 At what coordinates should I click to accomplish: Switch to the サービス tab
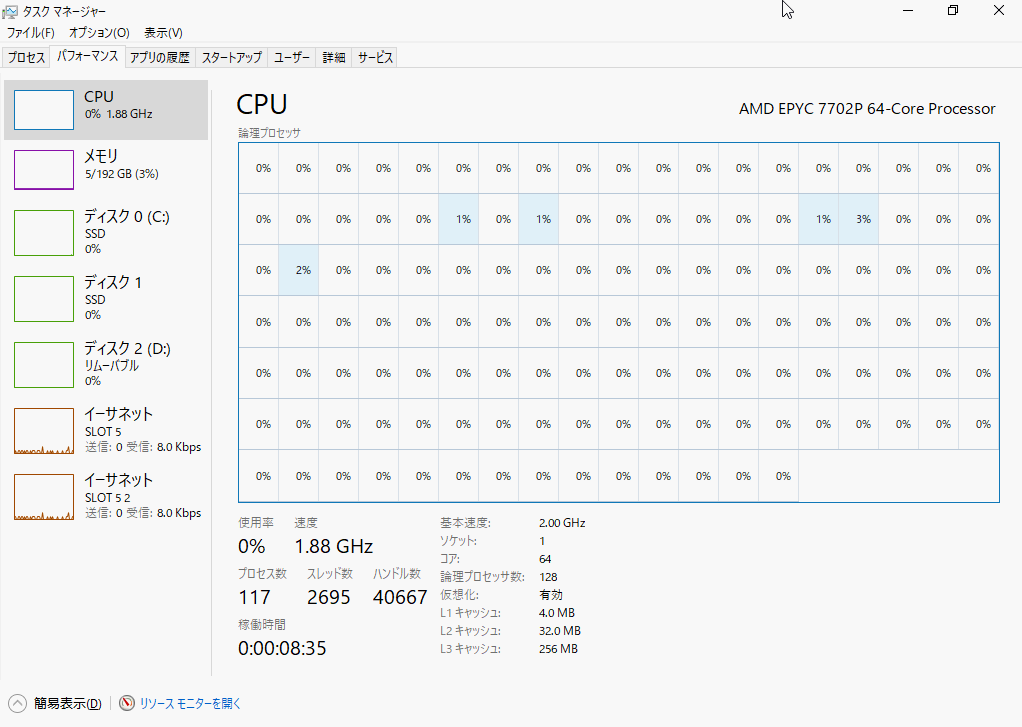375,58
